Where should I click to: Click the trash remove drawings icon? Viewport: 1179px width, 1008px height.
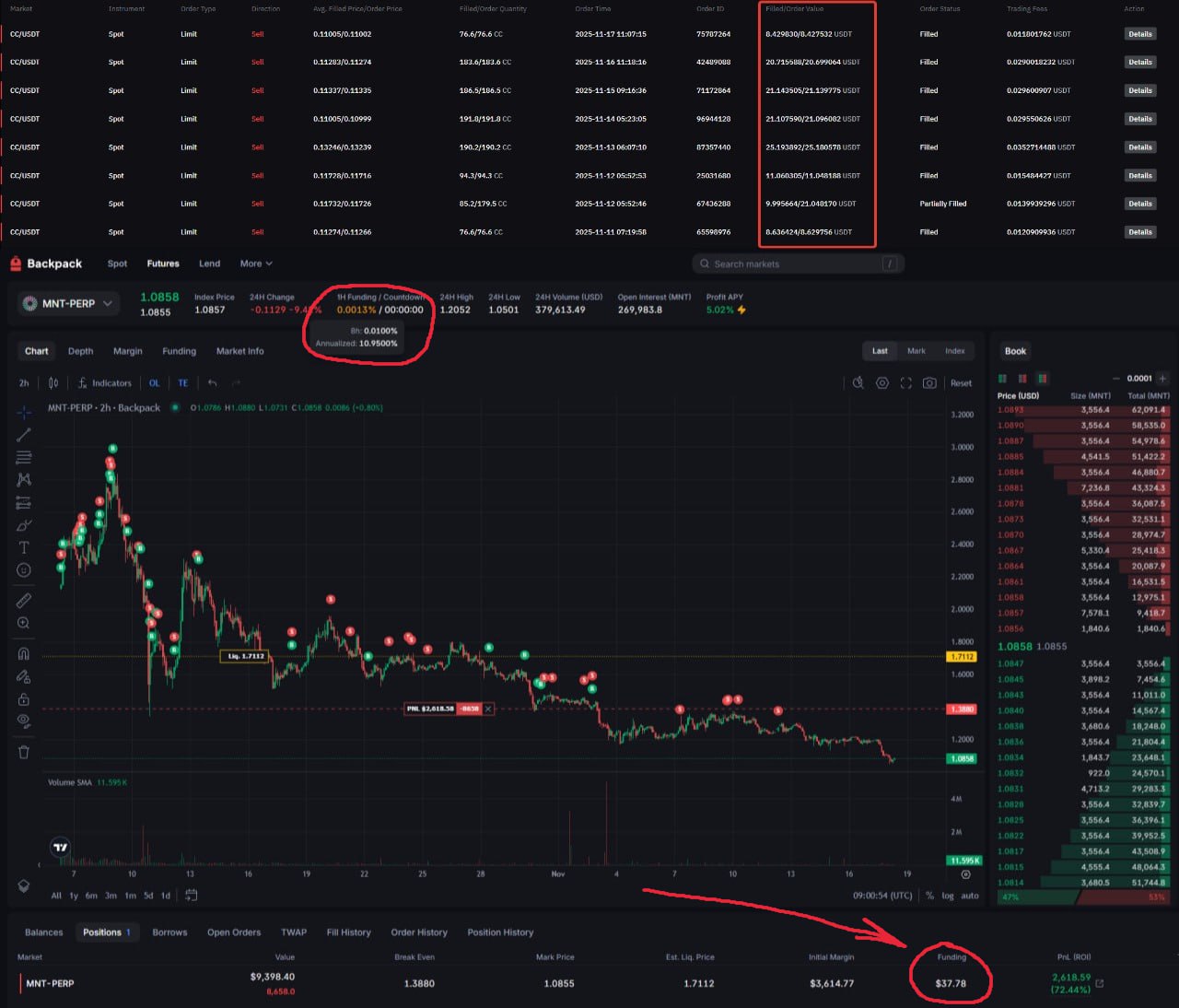coord(24,752)
